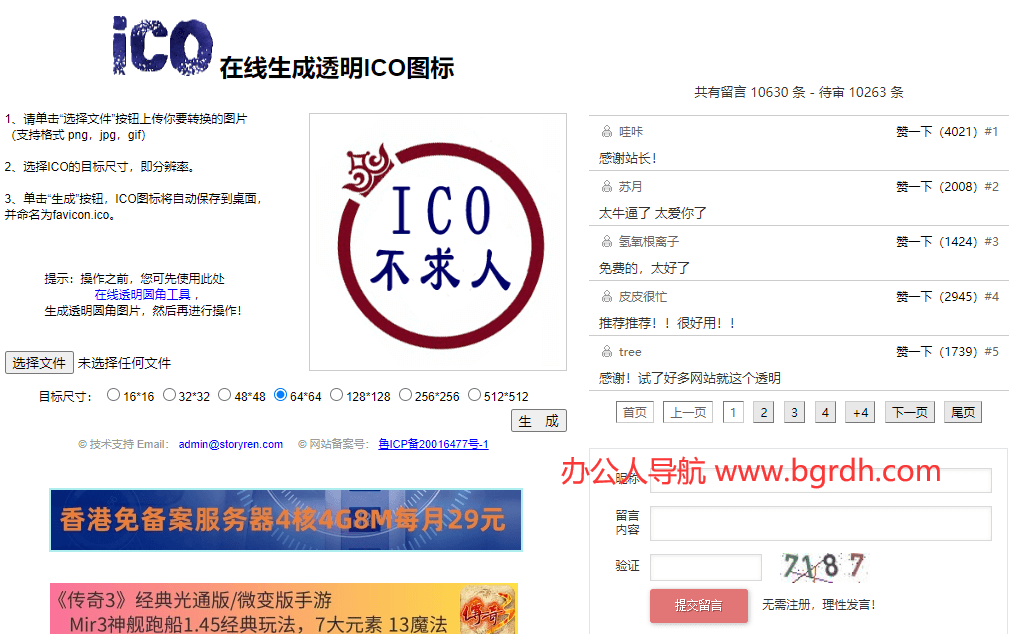Click 选择文件 to upload an image
1025x634 pixels.
click(39, 362)
